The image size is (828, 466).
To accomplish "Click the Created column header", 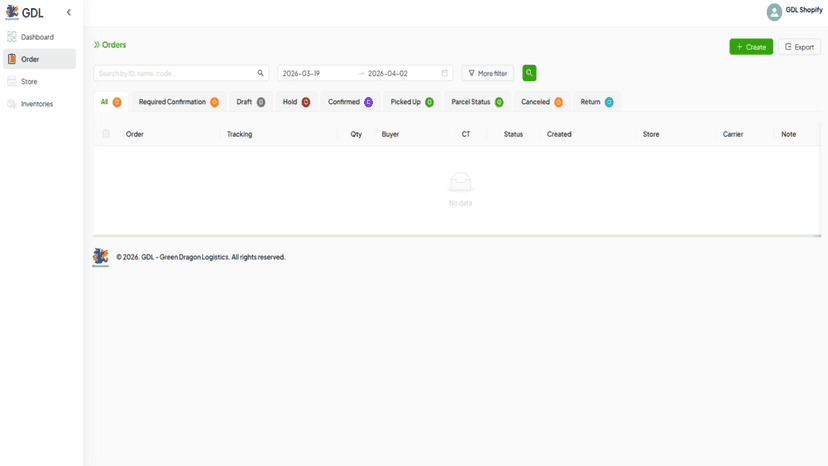I will pos(559,134).
